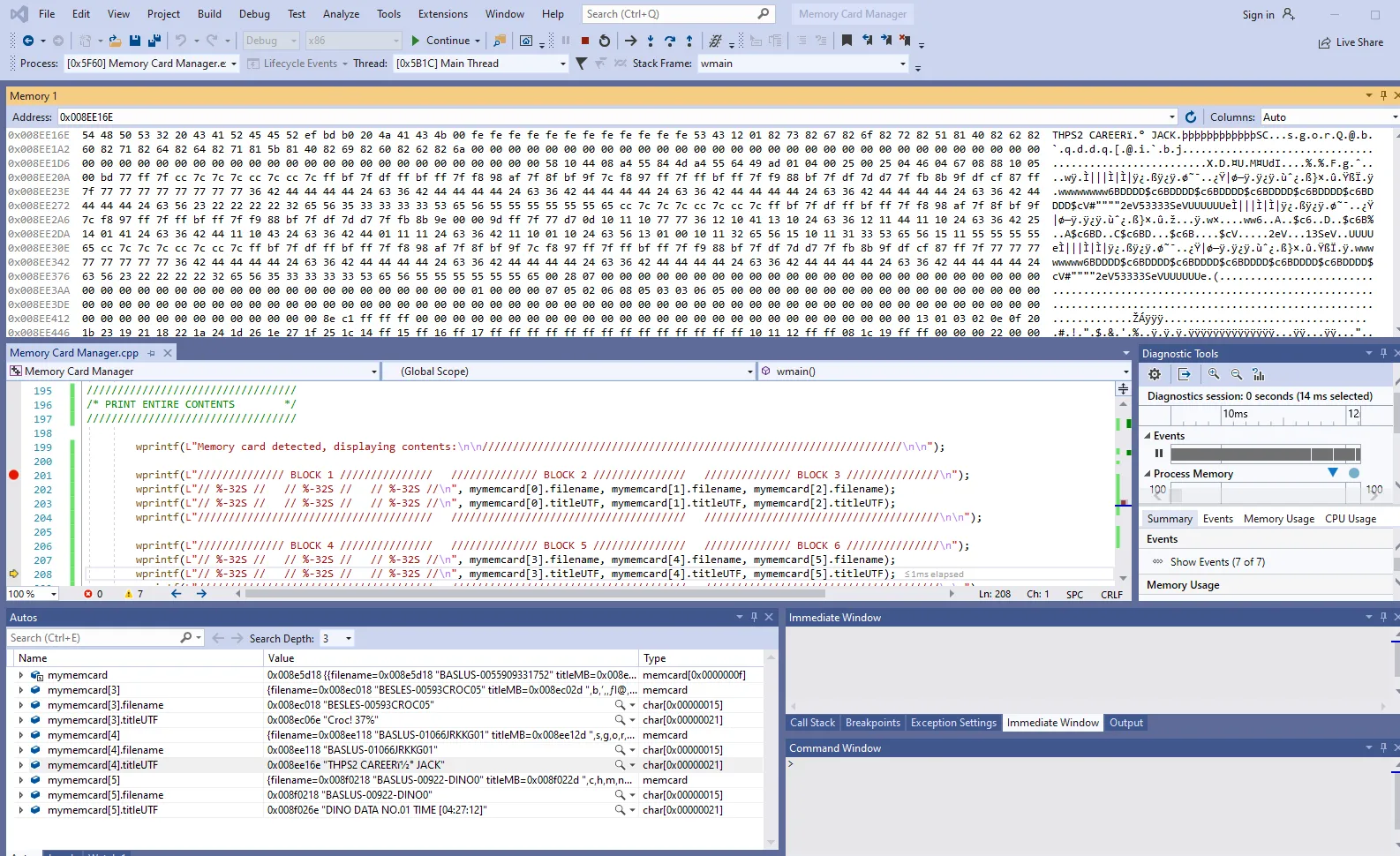
Task: Click the Find in Files toolbar icon
Action: click(500, 41)
